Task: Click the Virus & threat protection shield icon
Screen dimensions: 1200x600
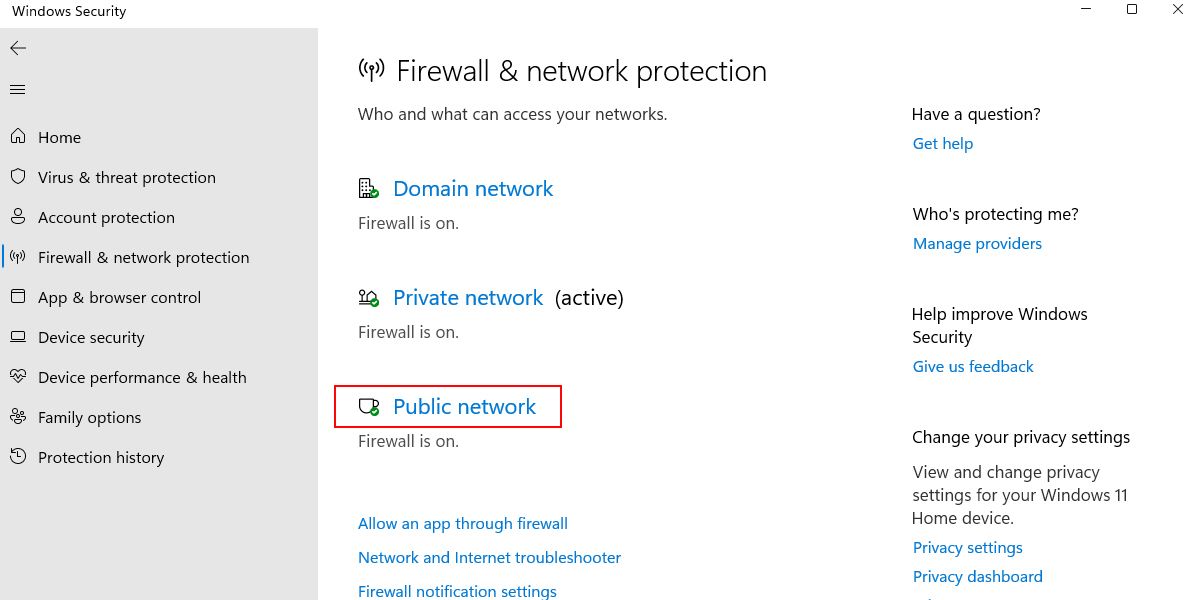Action: (x=17, y=177)
